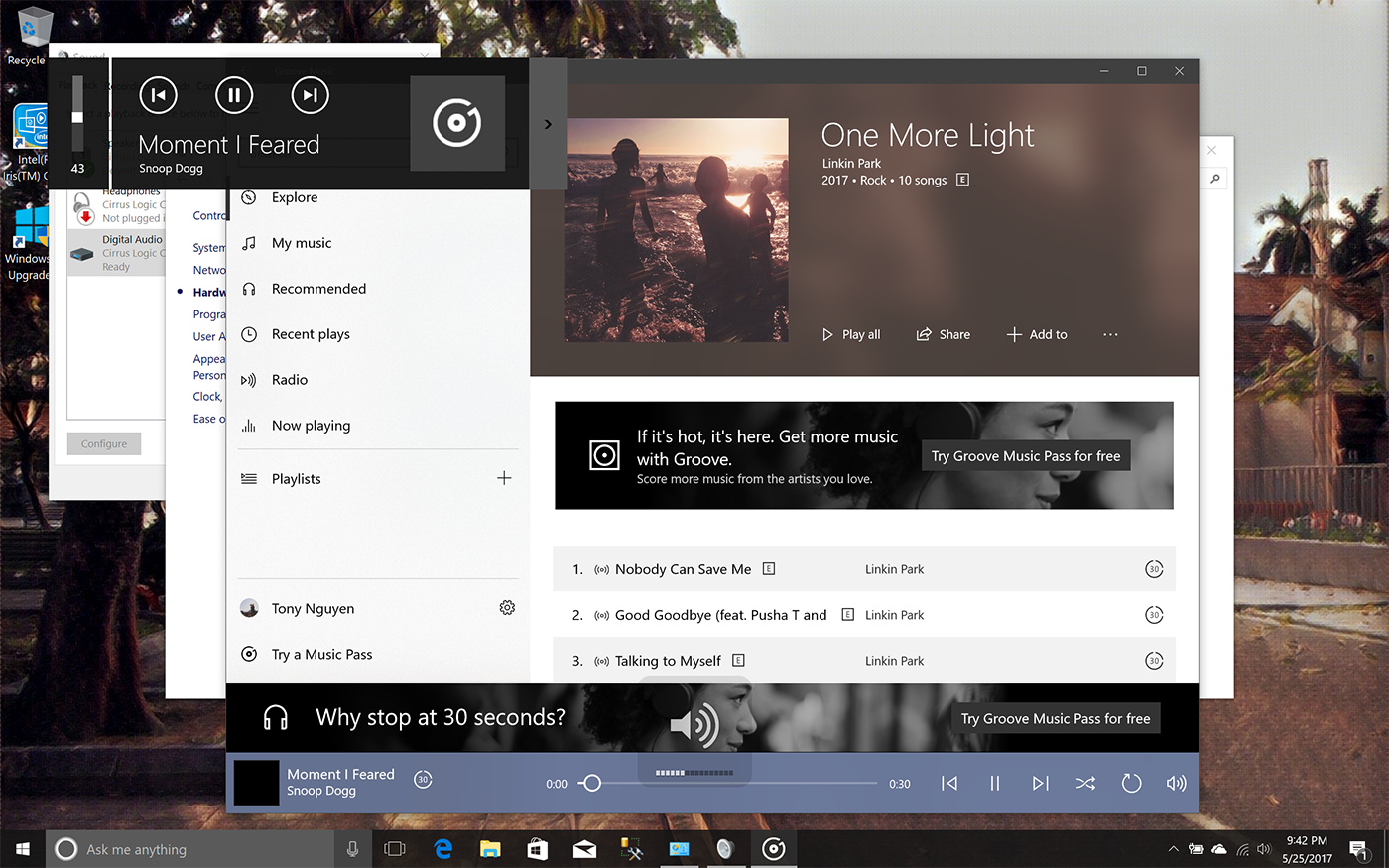
Task: Open the Action Center notifications
Action: [x=1359, y=849]
